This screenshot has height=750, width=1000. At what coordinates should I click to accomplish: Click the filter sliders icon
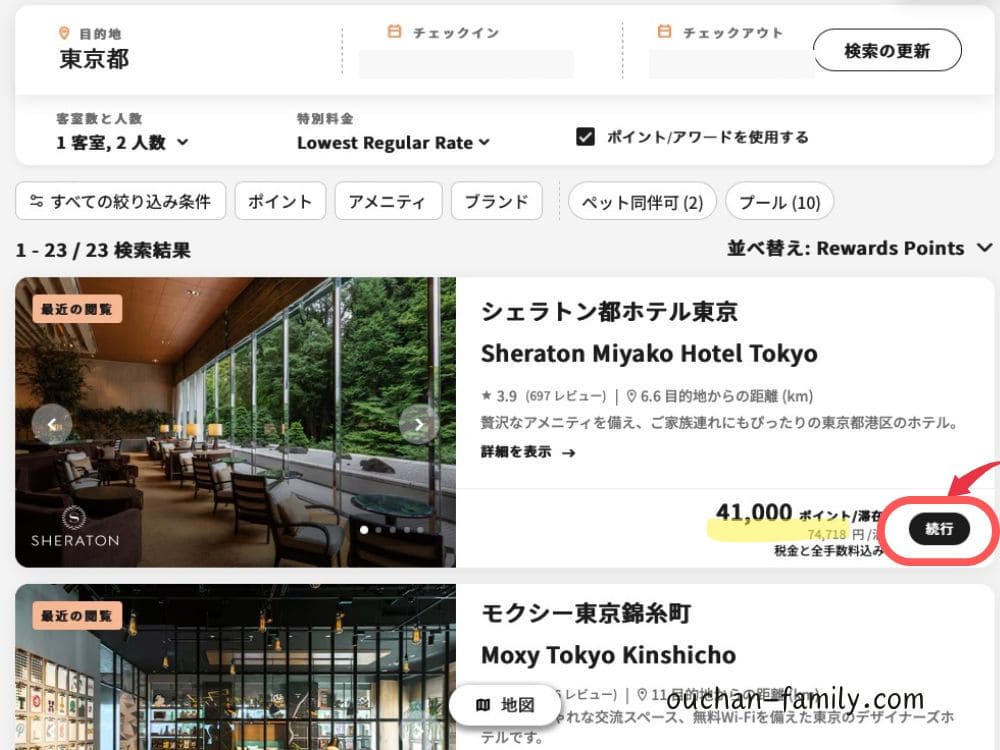(36, 202)
